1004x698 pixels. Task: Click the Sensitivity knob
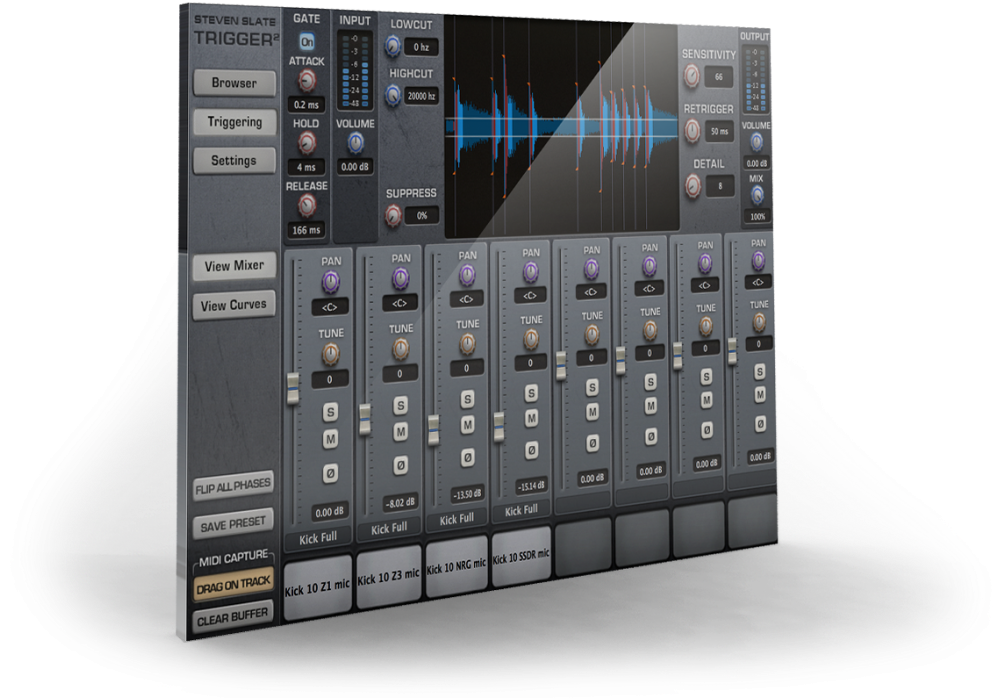click(x=691, y=76)
